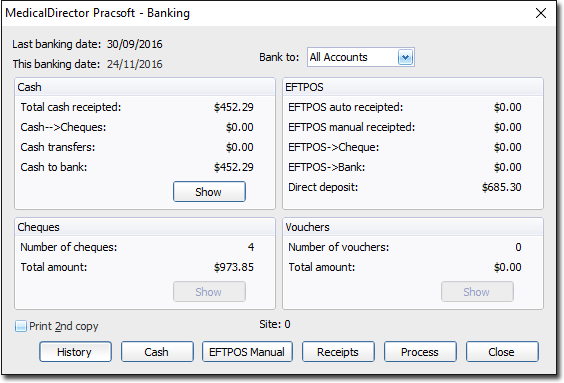Click the Cash button at bottom
Image resolution: width=564 pixels, height=383 pixels.
[157, 352]
